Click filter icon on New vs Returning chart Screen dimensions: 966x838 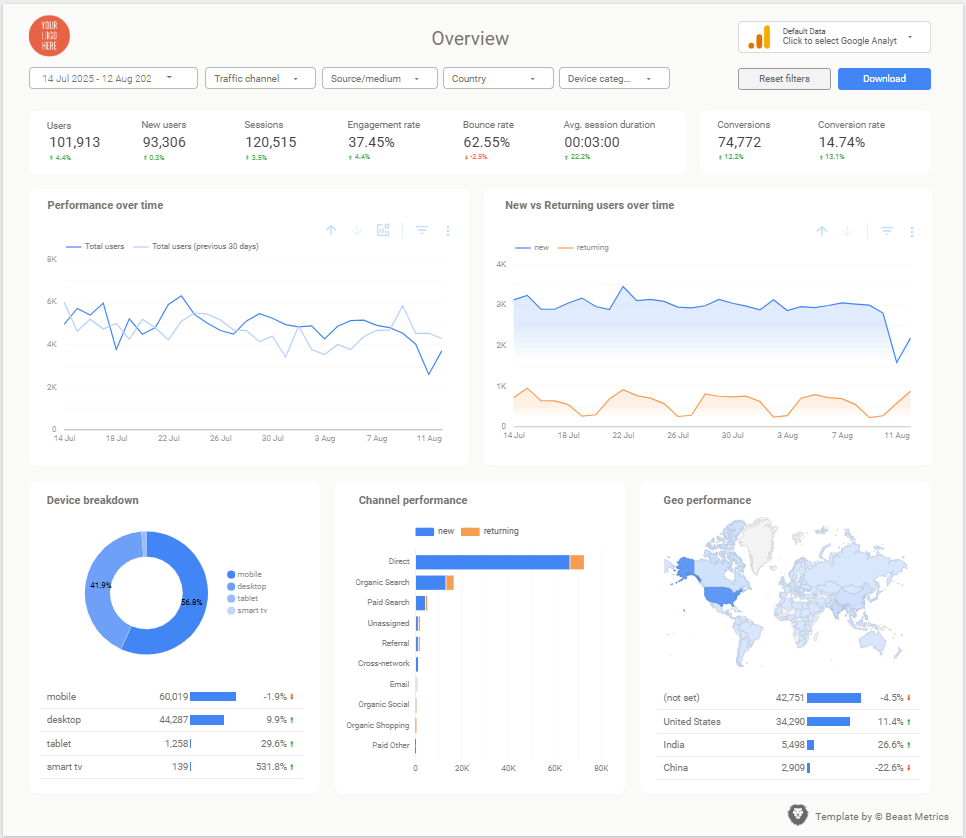[887, 231]
